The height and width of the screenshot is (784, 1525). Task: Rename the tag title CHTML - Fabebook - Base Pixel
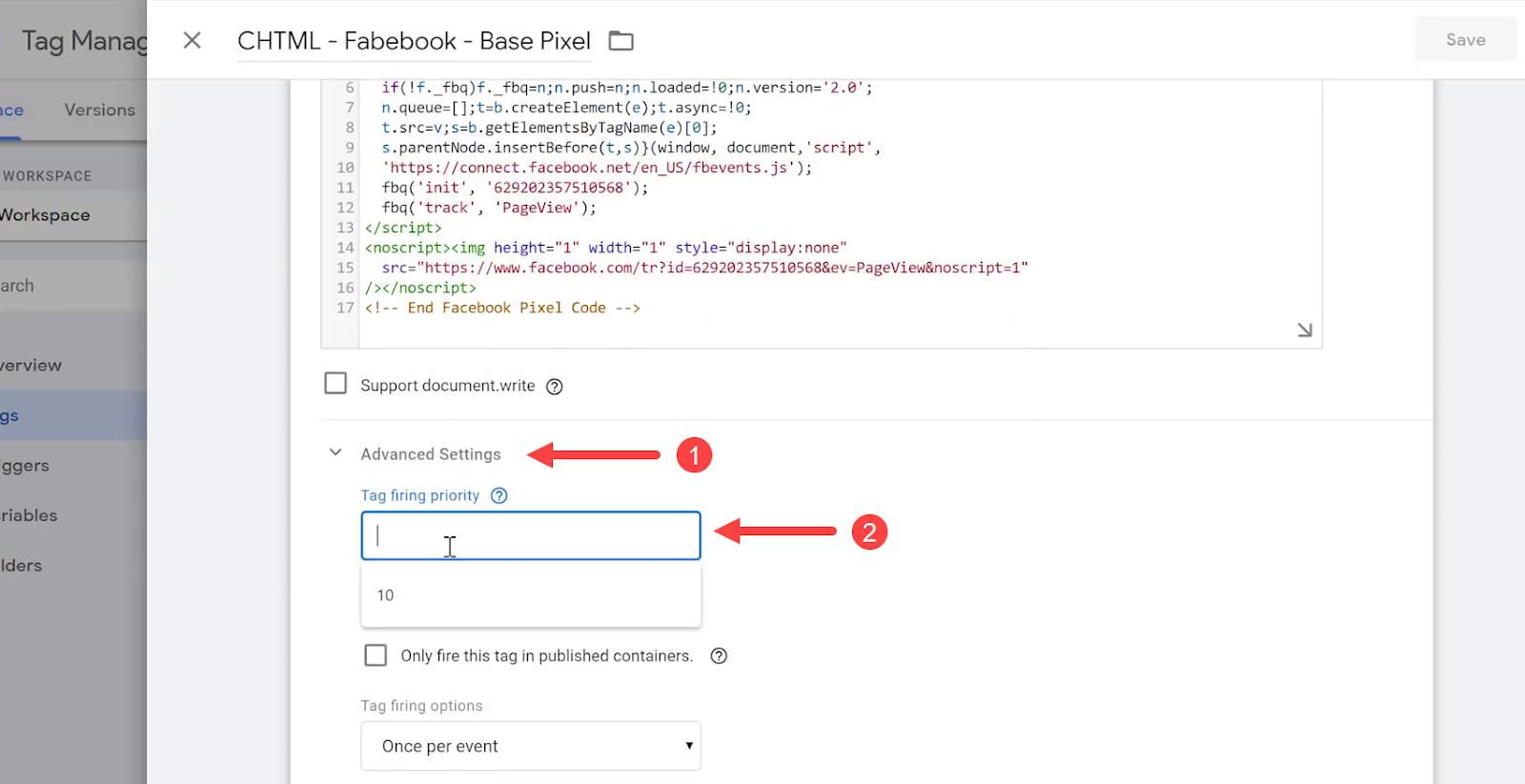tap(414, 41)
